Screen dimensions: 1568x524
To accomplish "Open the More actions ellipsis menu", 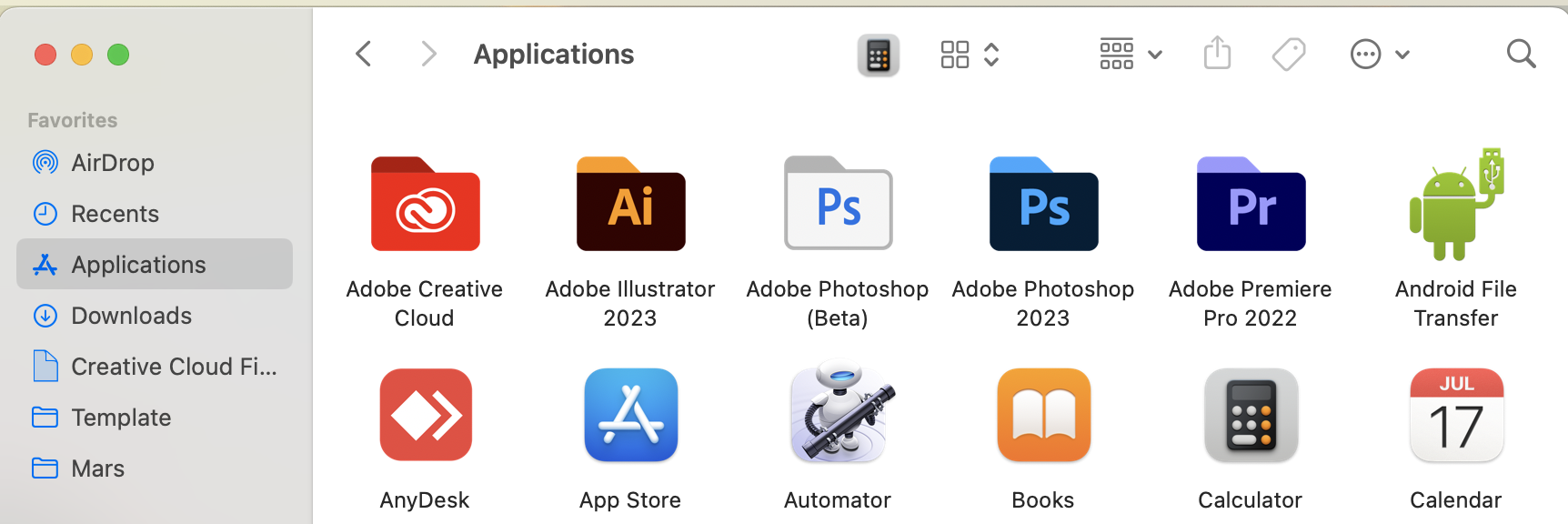I will [1380, 55].
